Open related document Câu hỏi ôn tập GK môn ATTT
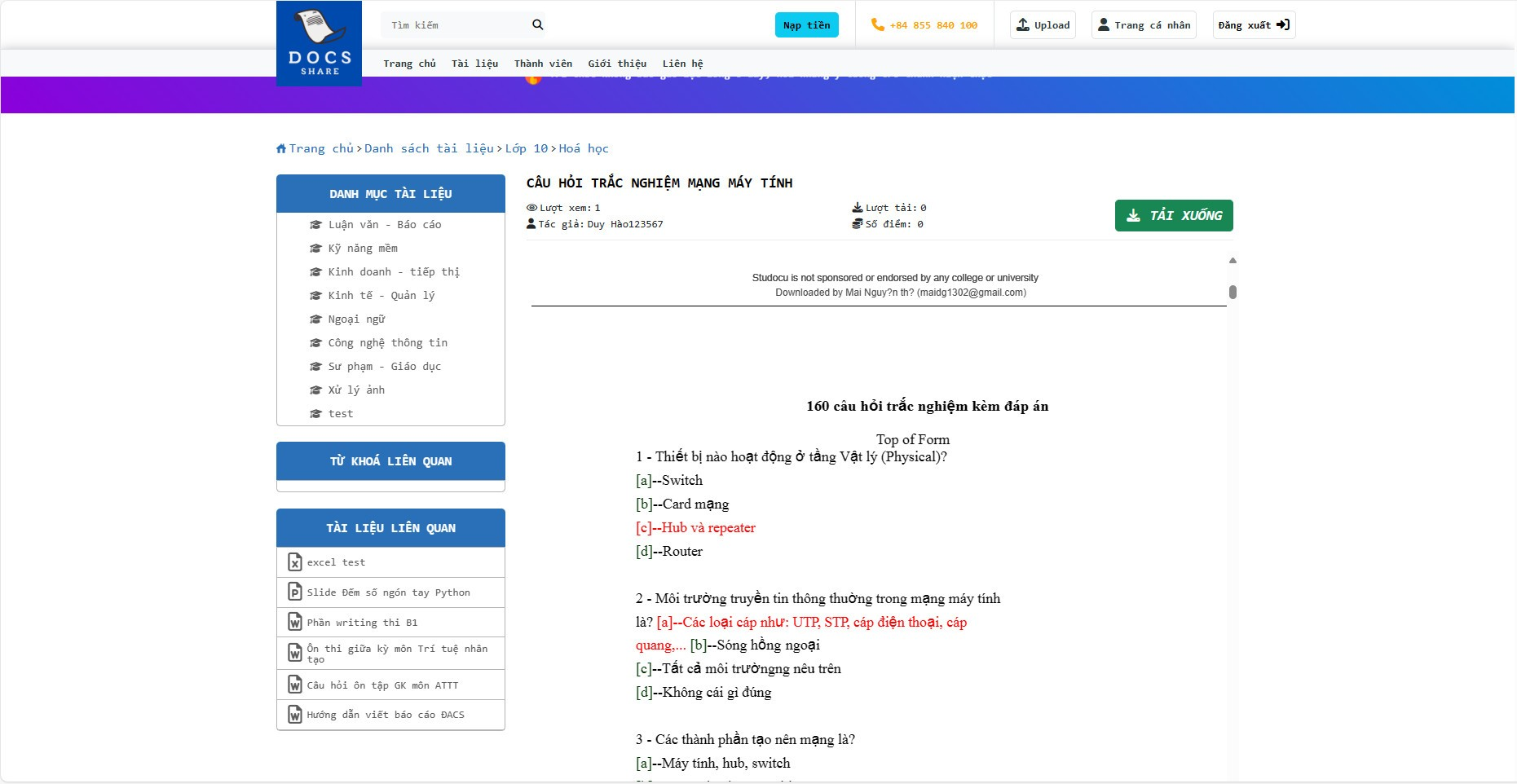This screenshot has height=784, width=1517. [x=382, y=685]
